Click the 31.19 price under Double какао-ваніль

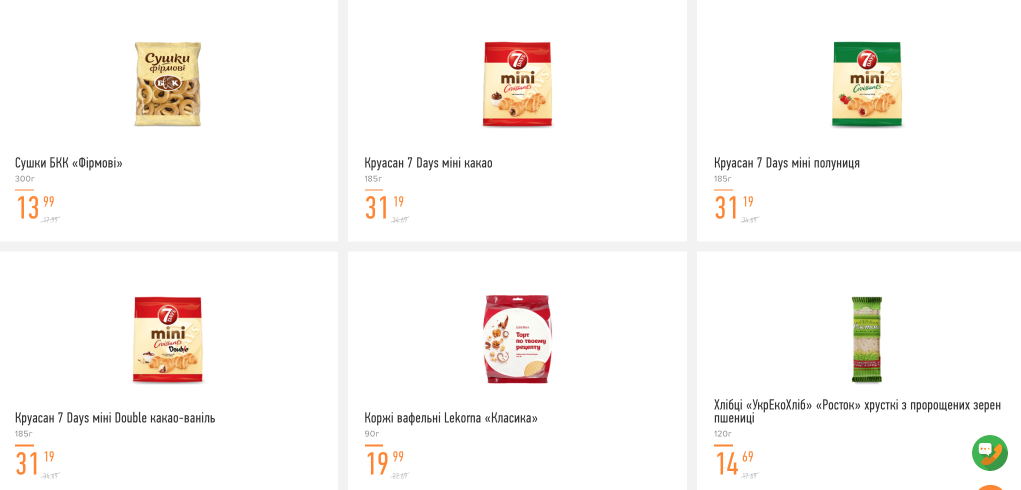tap(34, 462)
